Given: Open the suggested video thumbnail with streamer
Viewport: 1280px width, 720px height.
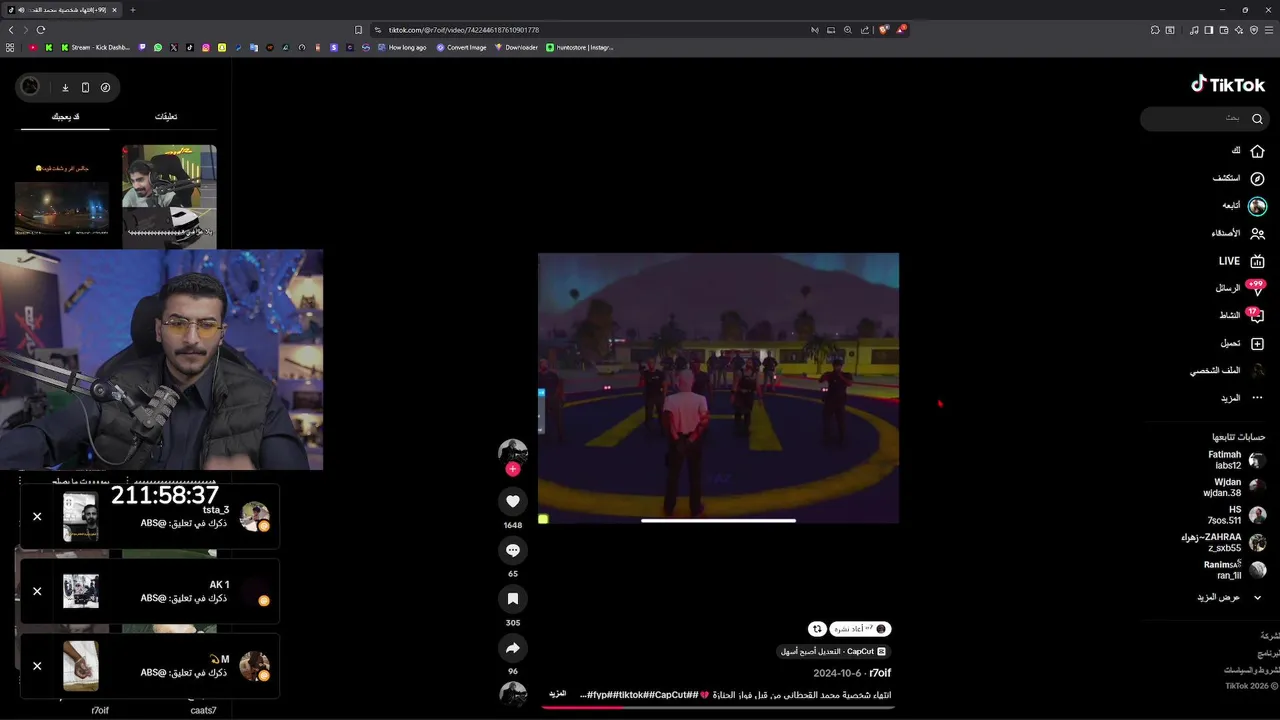Looking at the screenshot, I should [169, 195].
